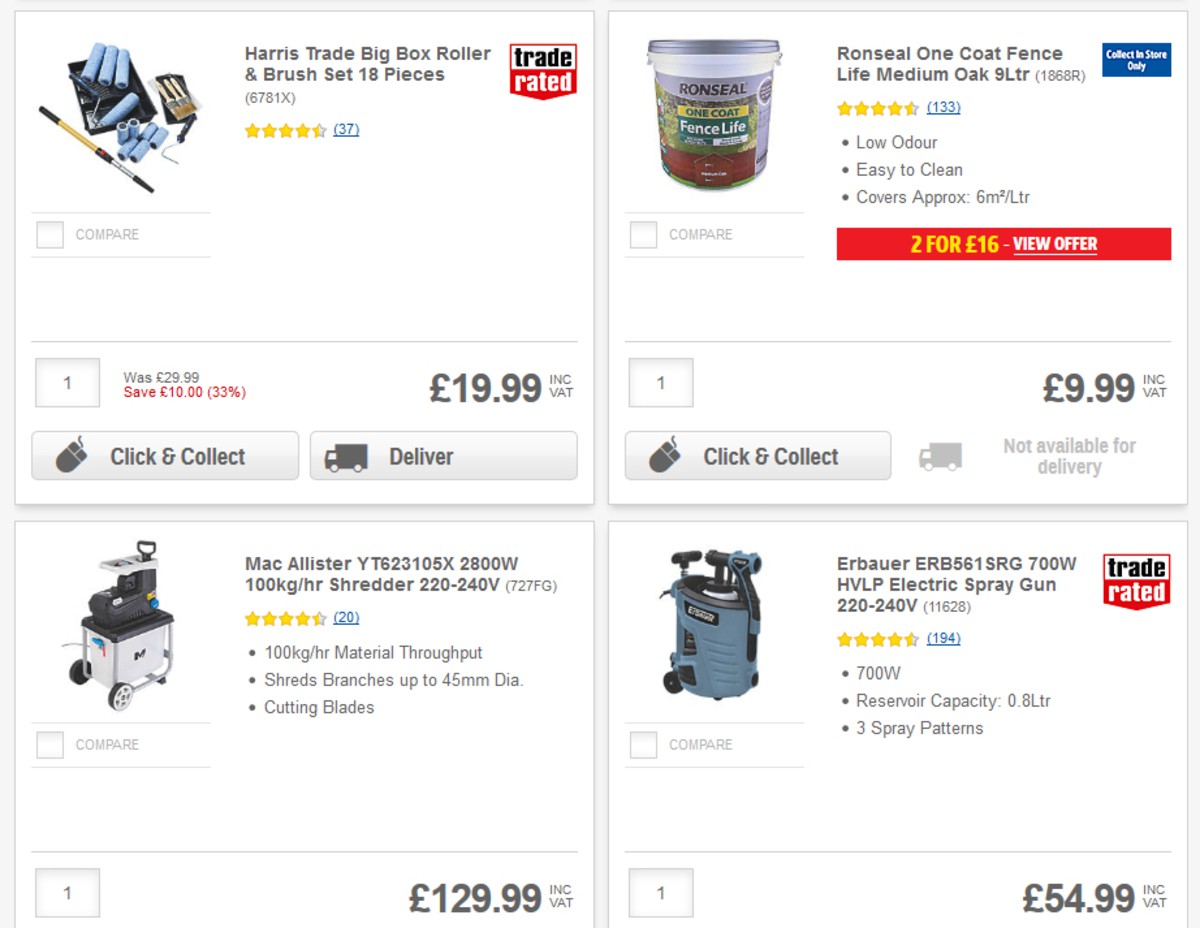Tick the COMPARE checkbox for Harris roller set
The width and height of the screenshot is (1200, 928).
(x=49, y=234)
